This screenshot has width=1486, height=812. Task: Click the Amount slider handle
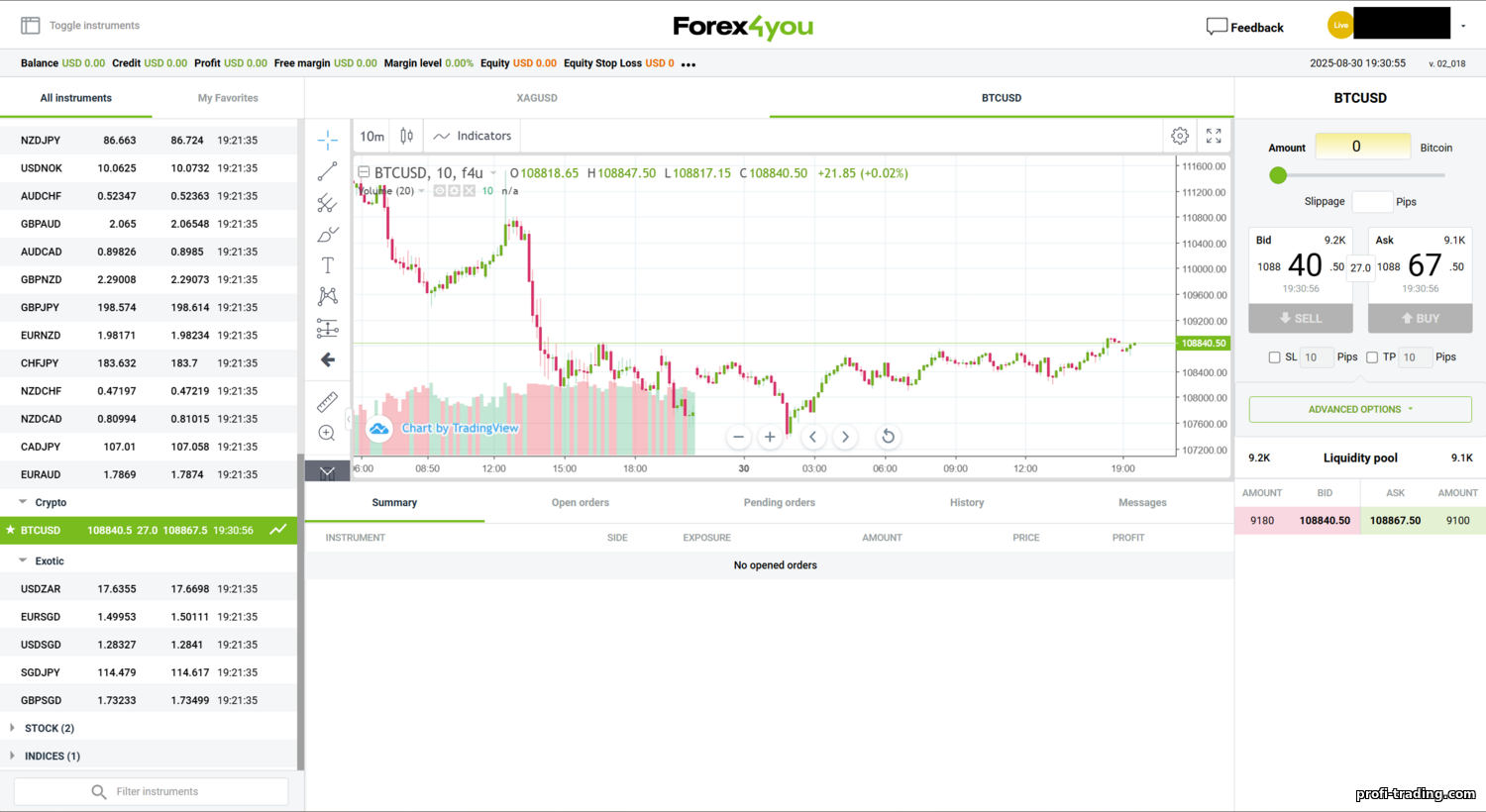tap(1278, 175)
